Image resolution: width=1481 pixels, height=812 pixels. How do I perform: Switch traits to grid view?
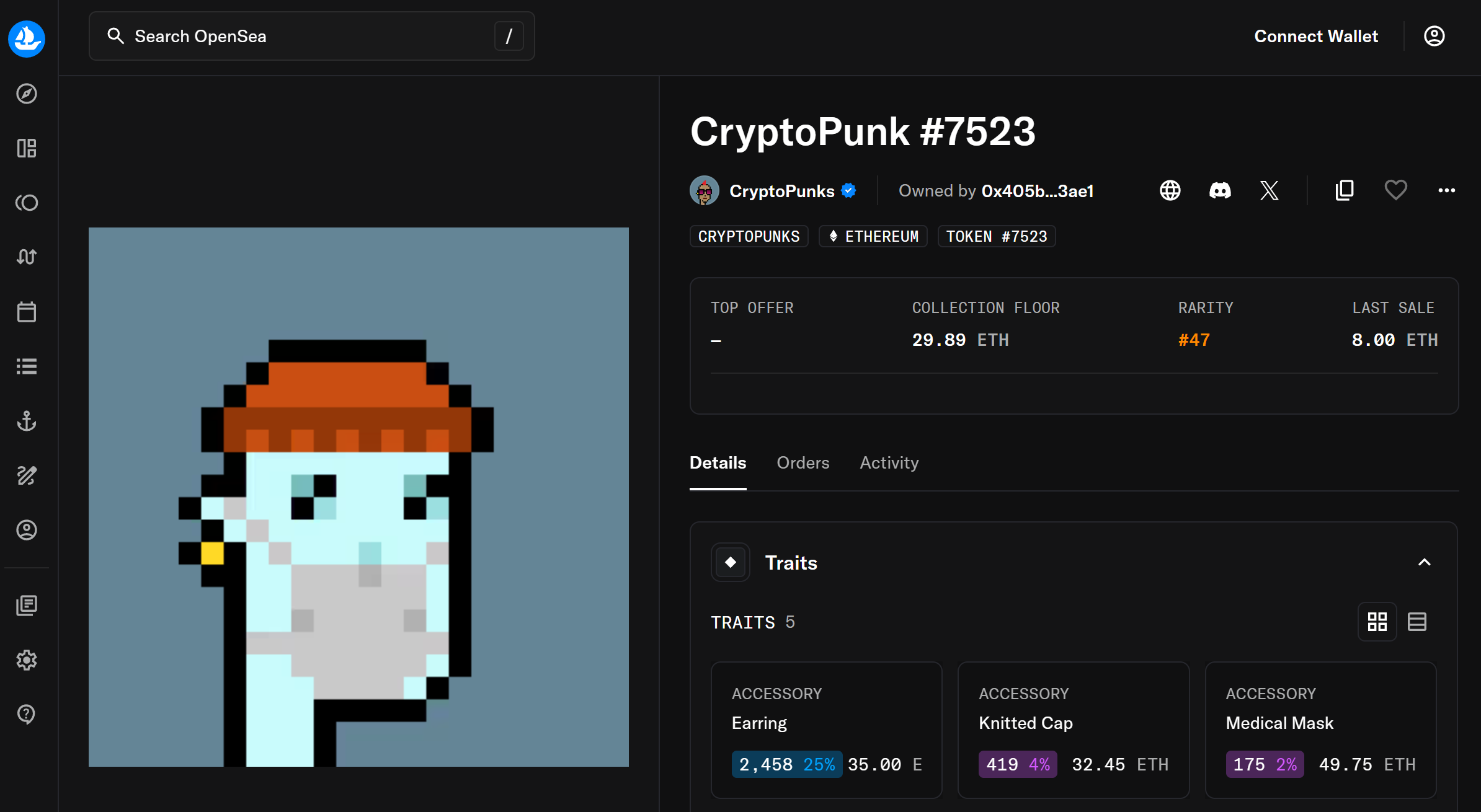(1377, 621)
